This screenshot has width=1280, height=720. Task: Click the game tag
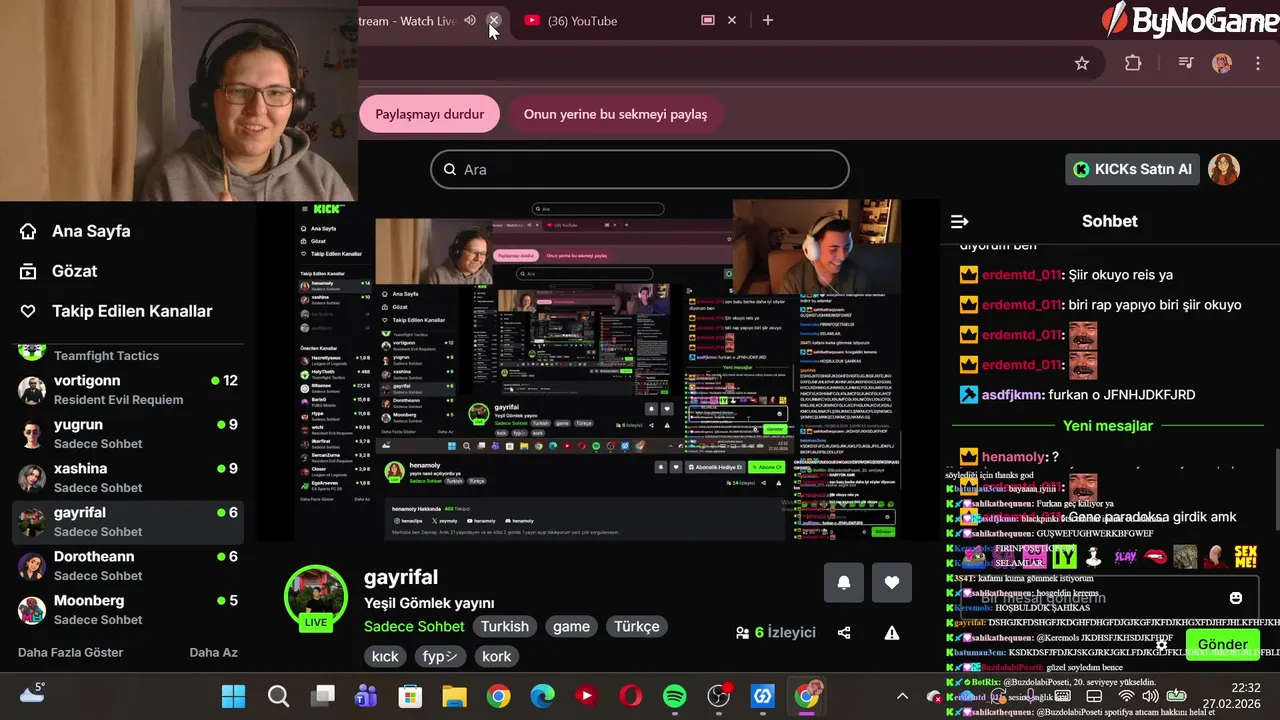pyautogui.click(x=571, y=626)
